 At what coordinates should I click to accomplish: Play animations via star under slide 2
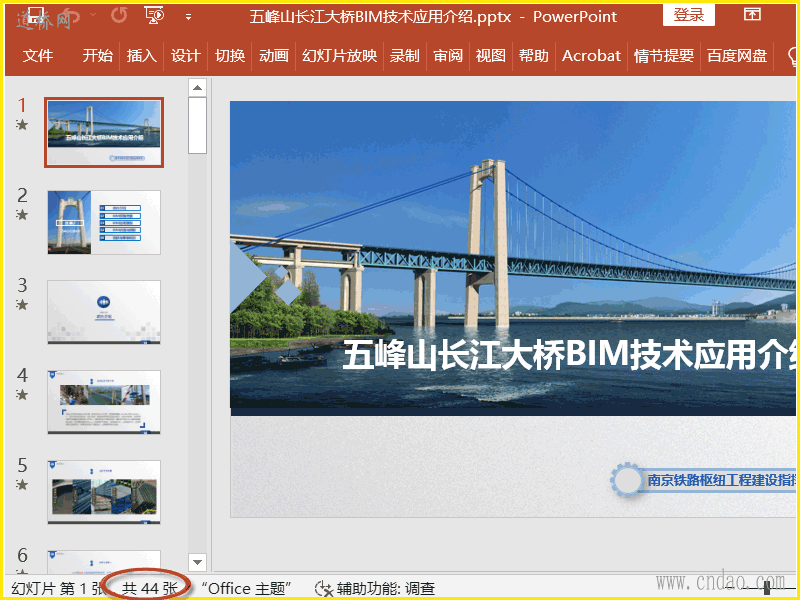(x=22, y=214)
